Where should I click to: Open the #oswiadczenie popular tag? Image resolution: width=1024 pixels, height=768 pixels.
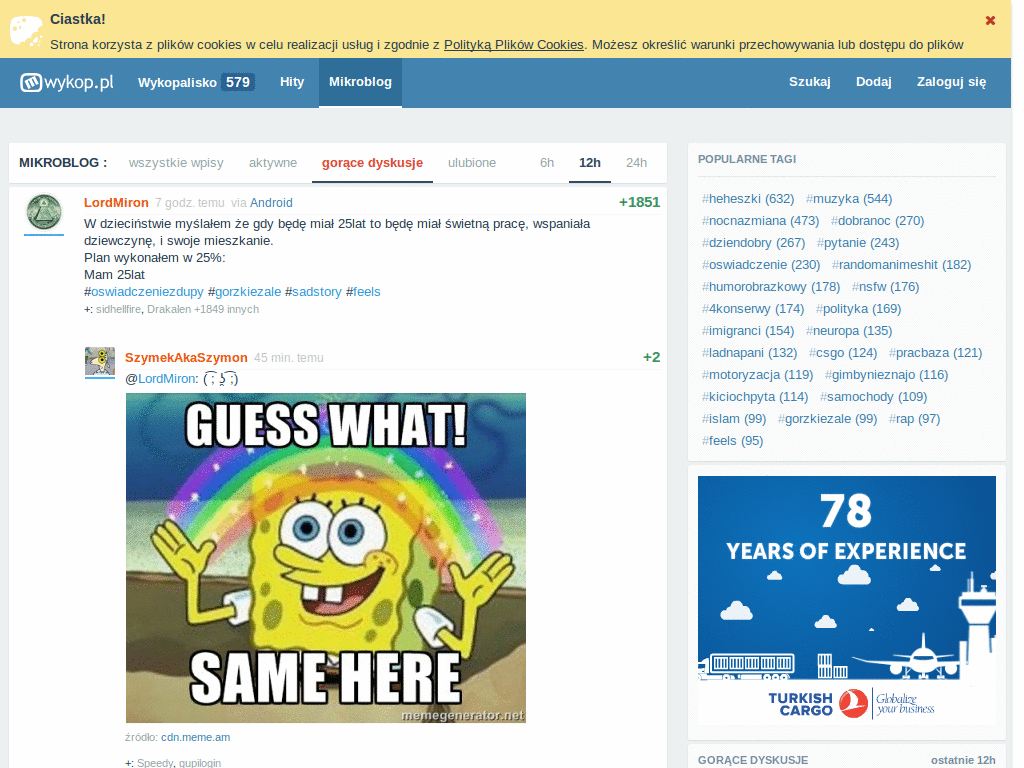[x=761, y=264]
